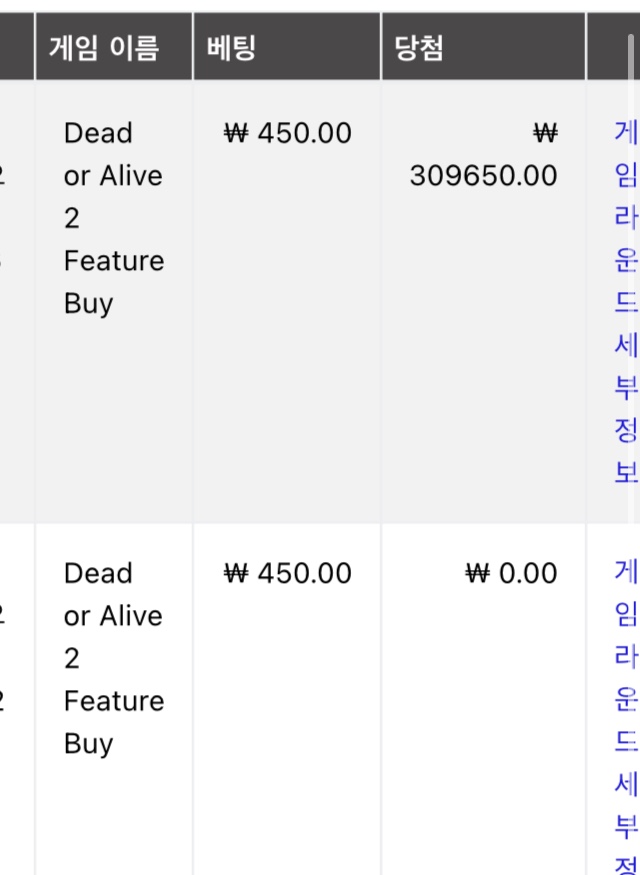Click the ₩ symbol above 309650.00
Image resolution: width=640 pixels, height=875 pixels.
545,133
